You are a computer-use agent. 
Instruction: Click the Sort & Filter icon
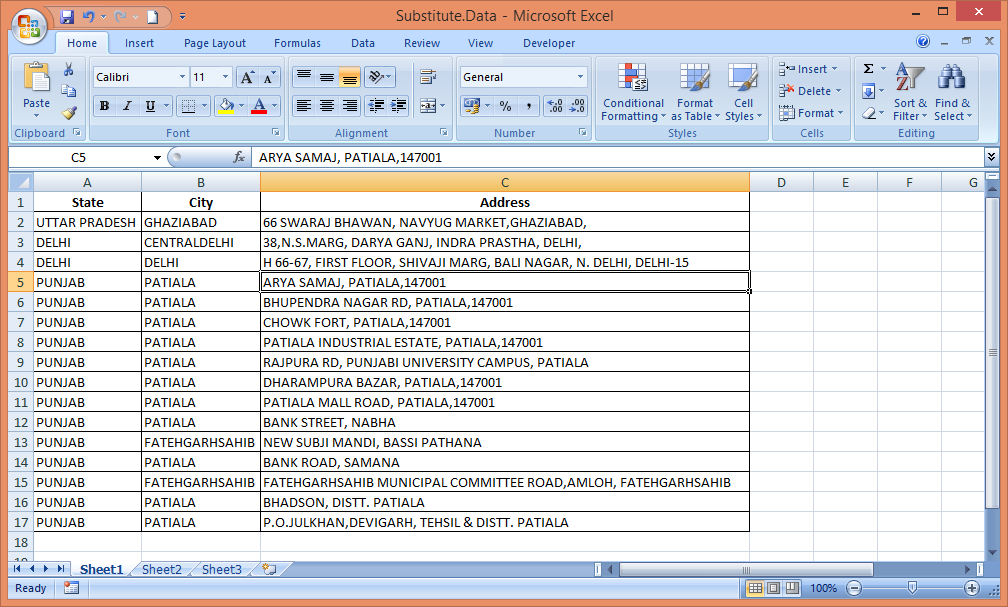click(908, 91)
